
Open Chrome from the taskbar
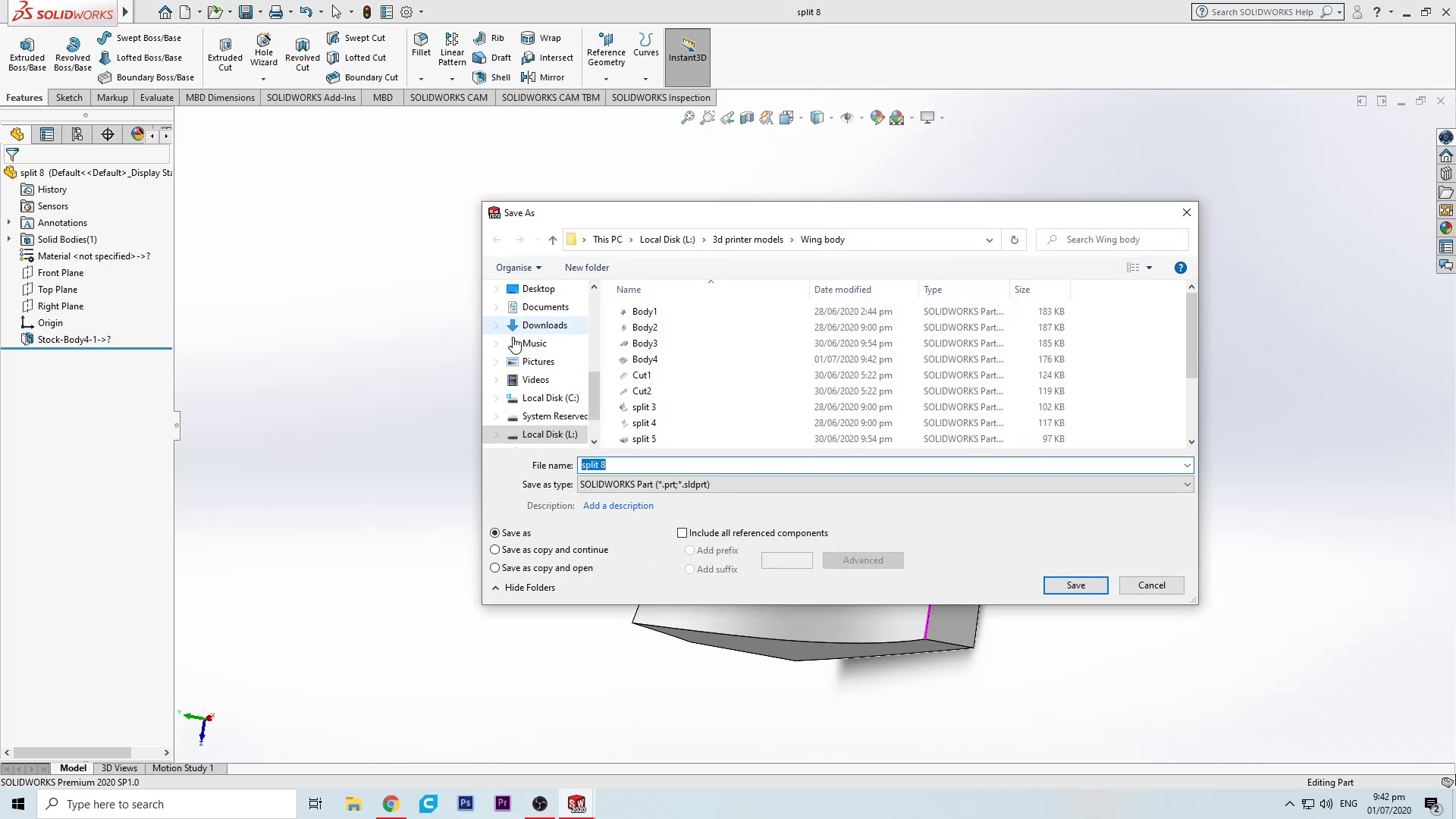point(391,804)
